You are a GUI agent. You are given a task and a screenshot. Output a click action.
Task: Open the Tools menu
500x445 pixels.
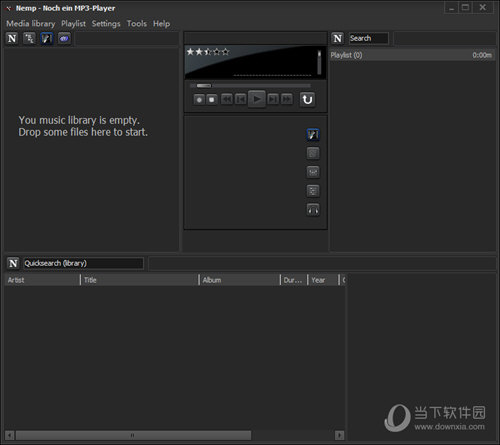tap(137, 24)
